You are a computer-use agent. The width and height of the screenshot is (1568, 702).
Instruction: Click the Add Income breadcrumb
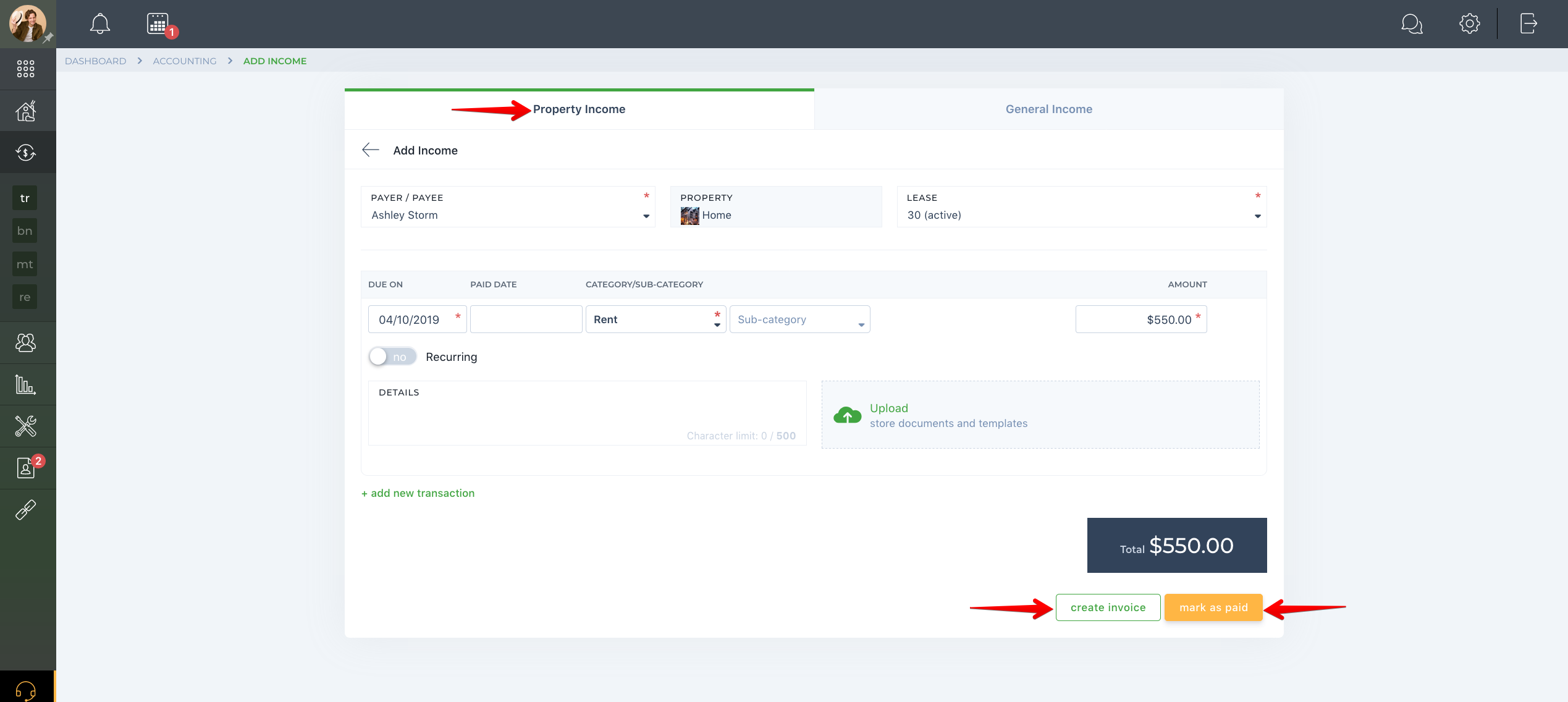tap(275, 61)
